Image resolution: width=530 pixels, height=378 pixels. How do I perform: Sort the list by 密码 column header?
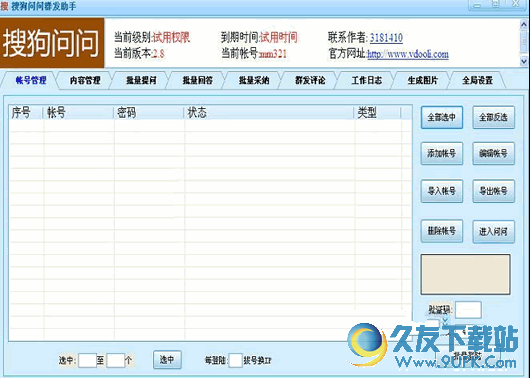point(149,112)
